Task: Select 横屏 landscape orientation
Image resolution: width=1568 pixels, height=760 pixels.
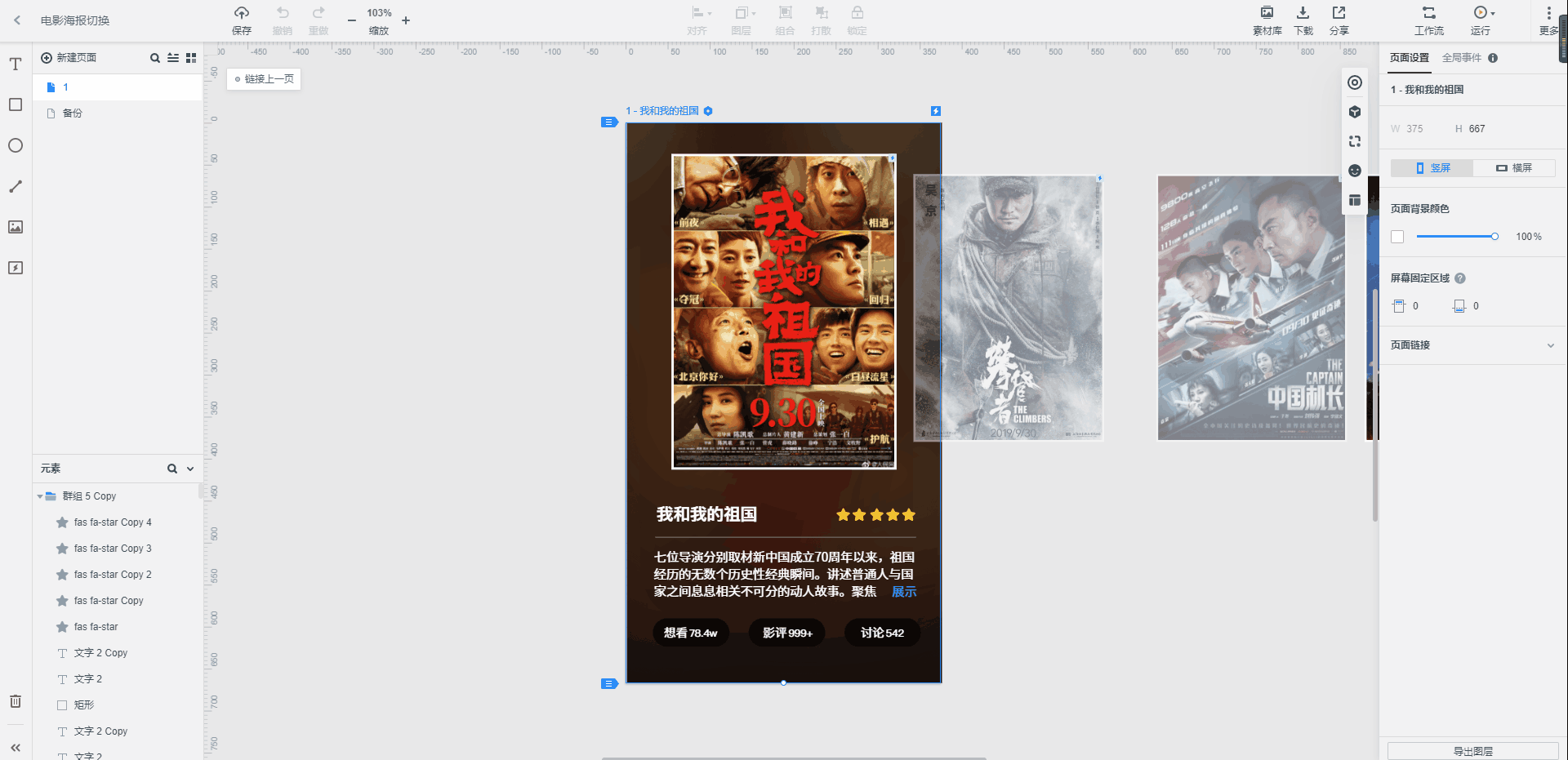Action: (x=1514, y=168)
